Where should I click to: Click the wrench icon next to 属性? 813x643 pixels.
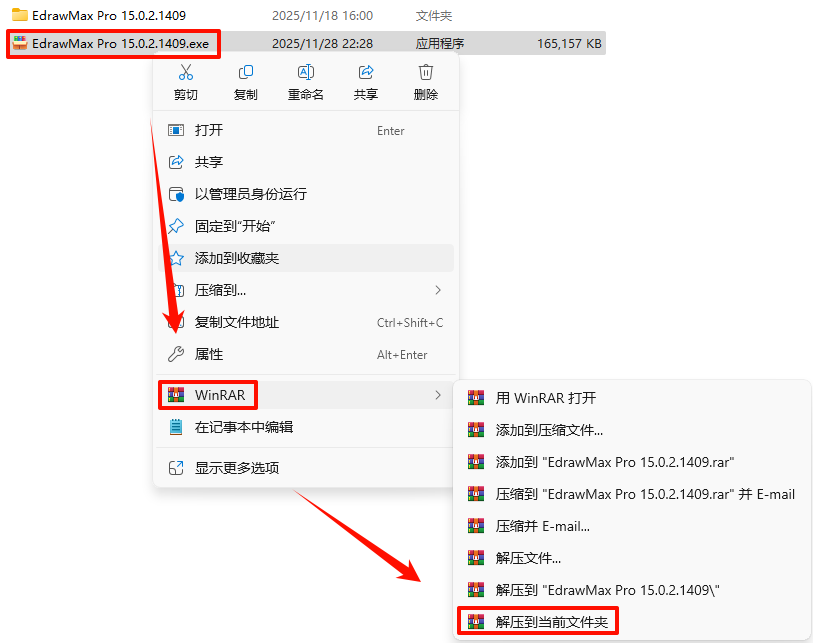176,354
